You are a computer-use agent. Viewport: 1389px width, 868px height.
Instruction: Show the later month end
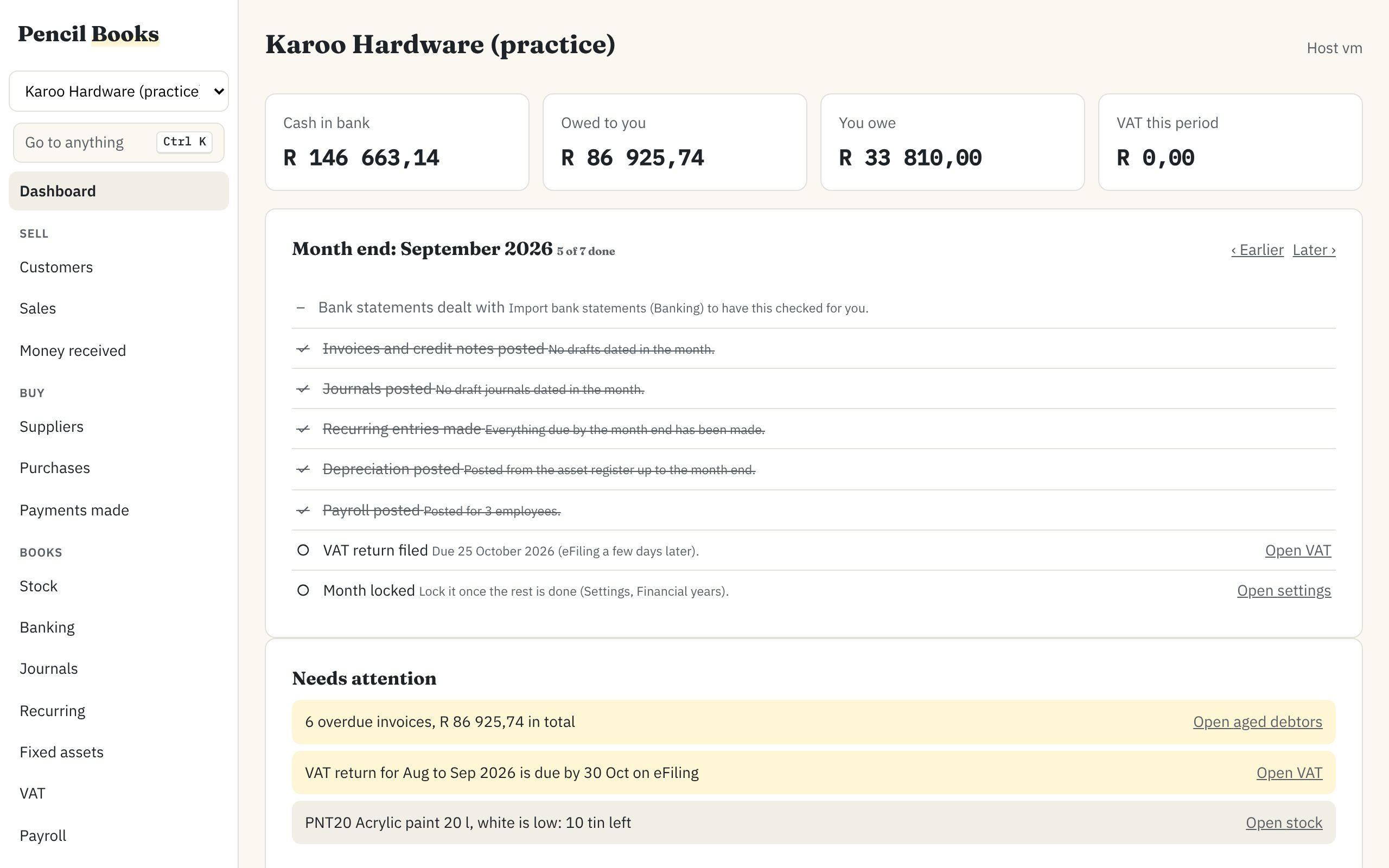tap(1314, 250)
